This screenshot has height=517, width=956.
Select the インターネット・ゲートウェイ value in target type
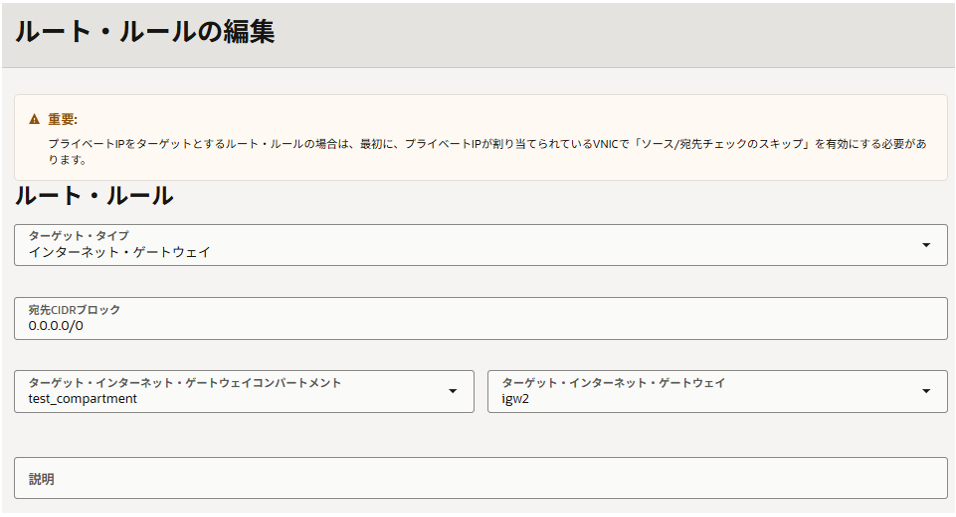click(120, 252)
